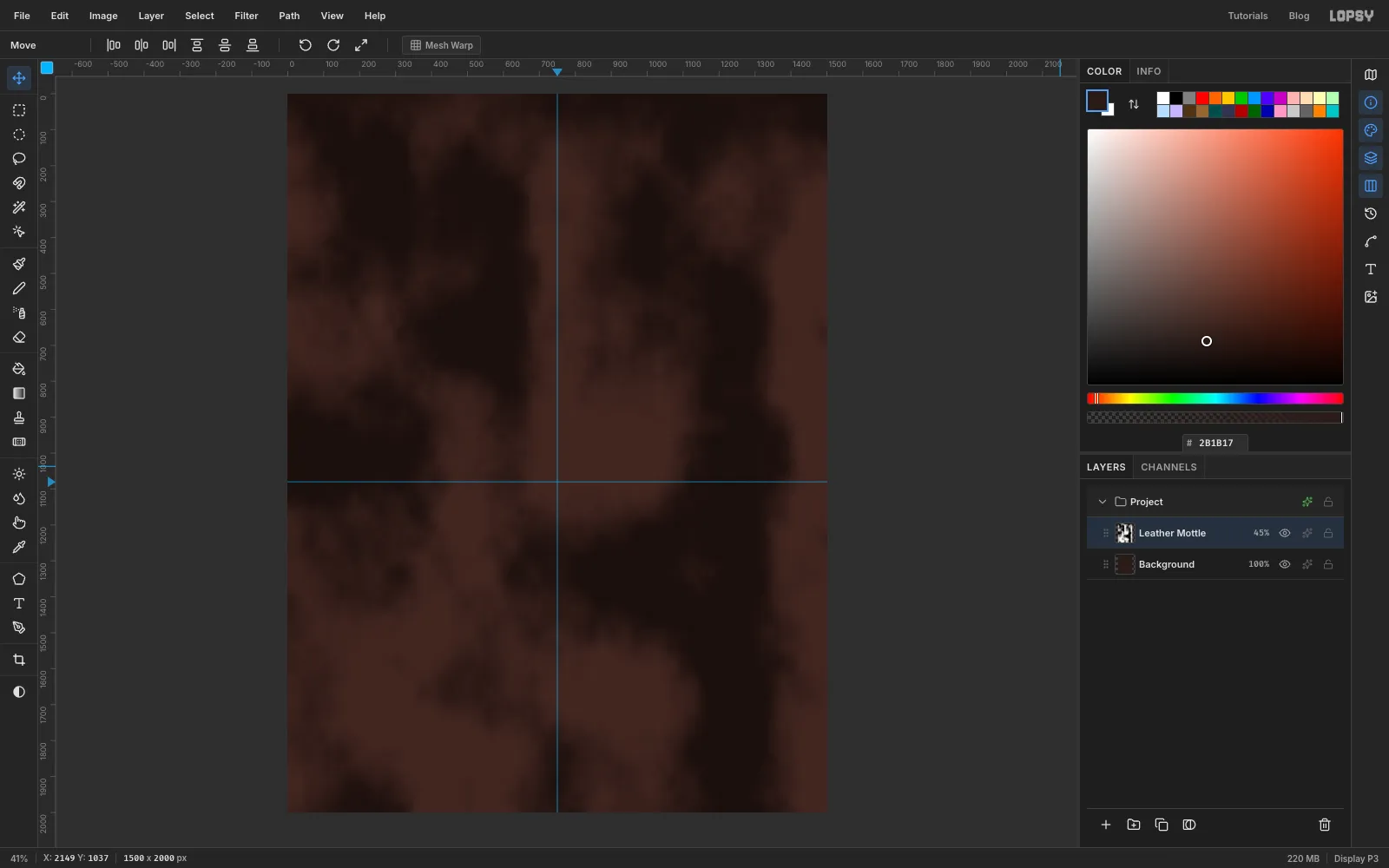Image resolution: width=1389 pixels, height=868 pixels.
Task: Select the Magic Wand tool
Action: (19, 207)
